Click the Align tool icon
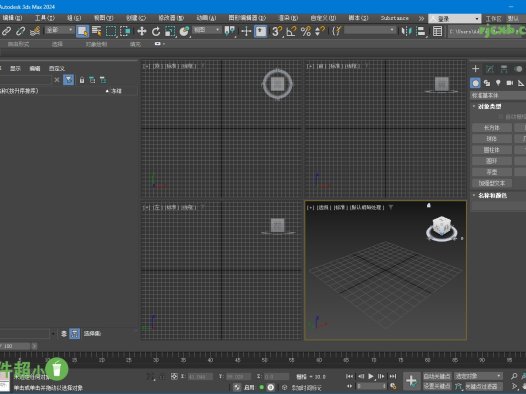 coord(421,32)
